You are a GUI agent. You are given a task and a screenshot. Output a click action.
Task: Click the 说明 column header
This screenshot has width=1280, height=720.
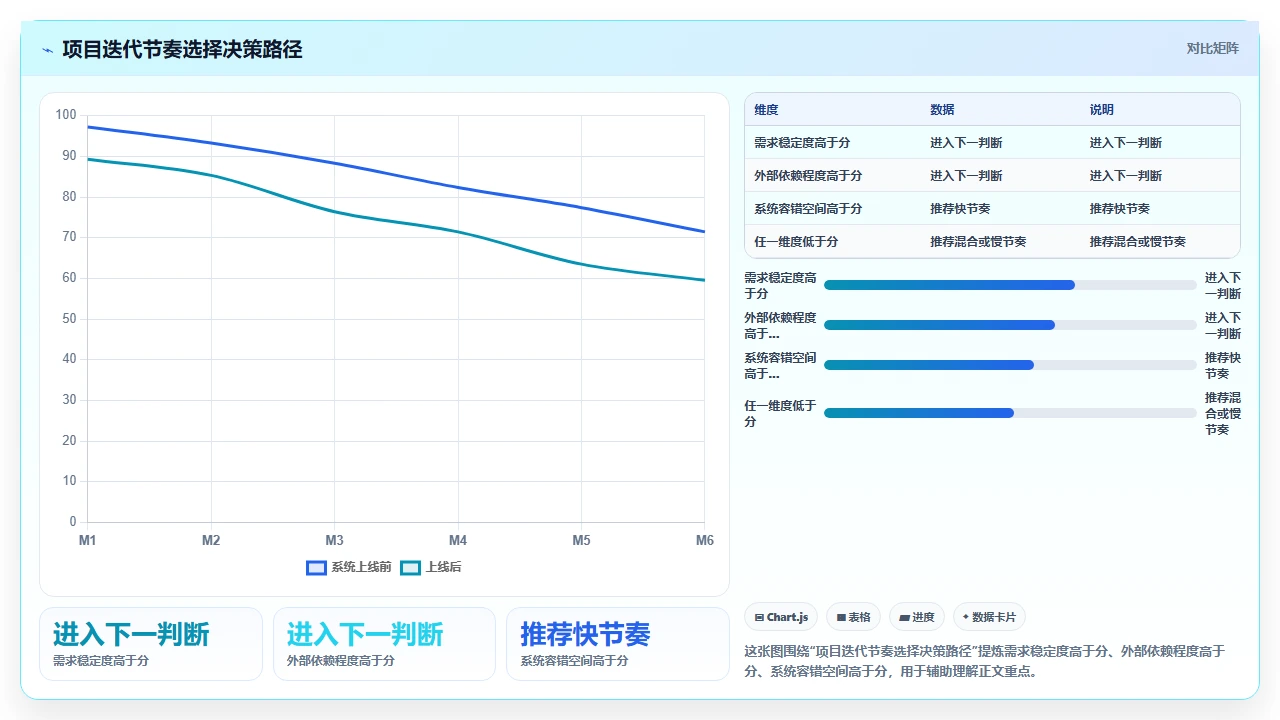point(1102,110)
